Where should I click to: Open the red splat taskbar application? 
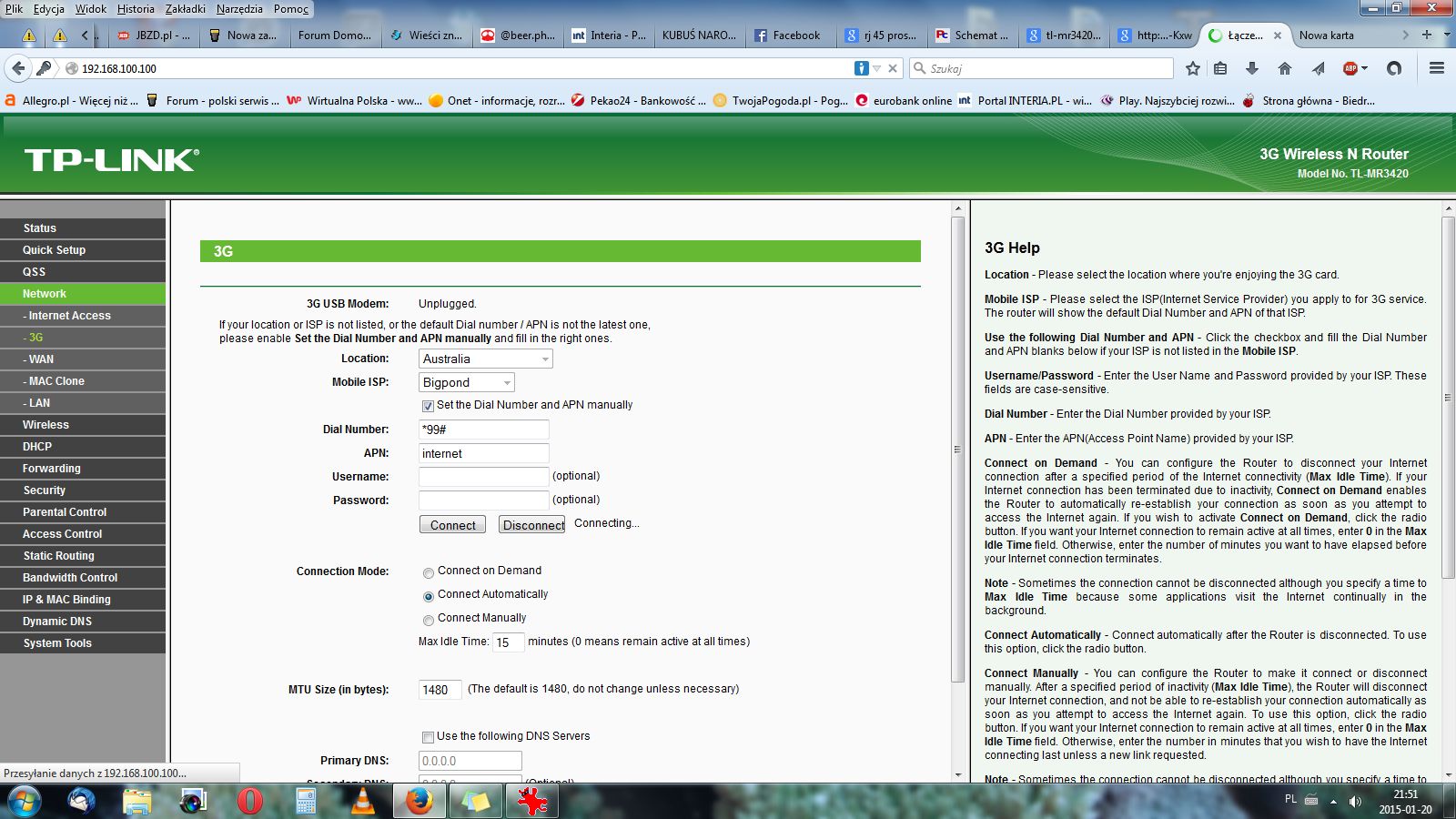(532, 801)
